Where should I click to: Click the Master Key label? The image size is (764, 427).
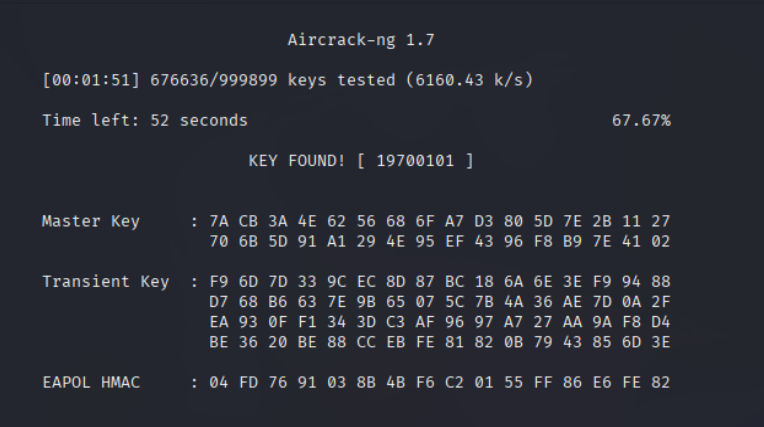(91, 221)
